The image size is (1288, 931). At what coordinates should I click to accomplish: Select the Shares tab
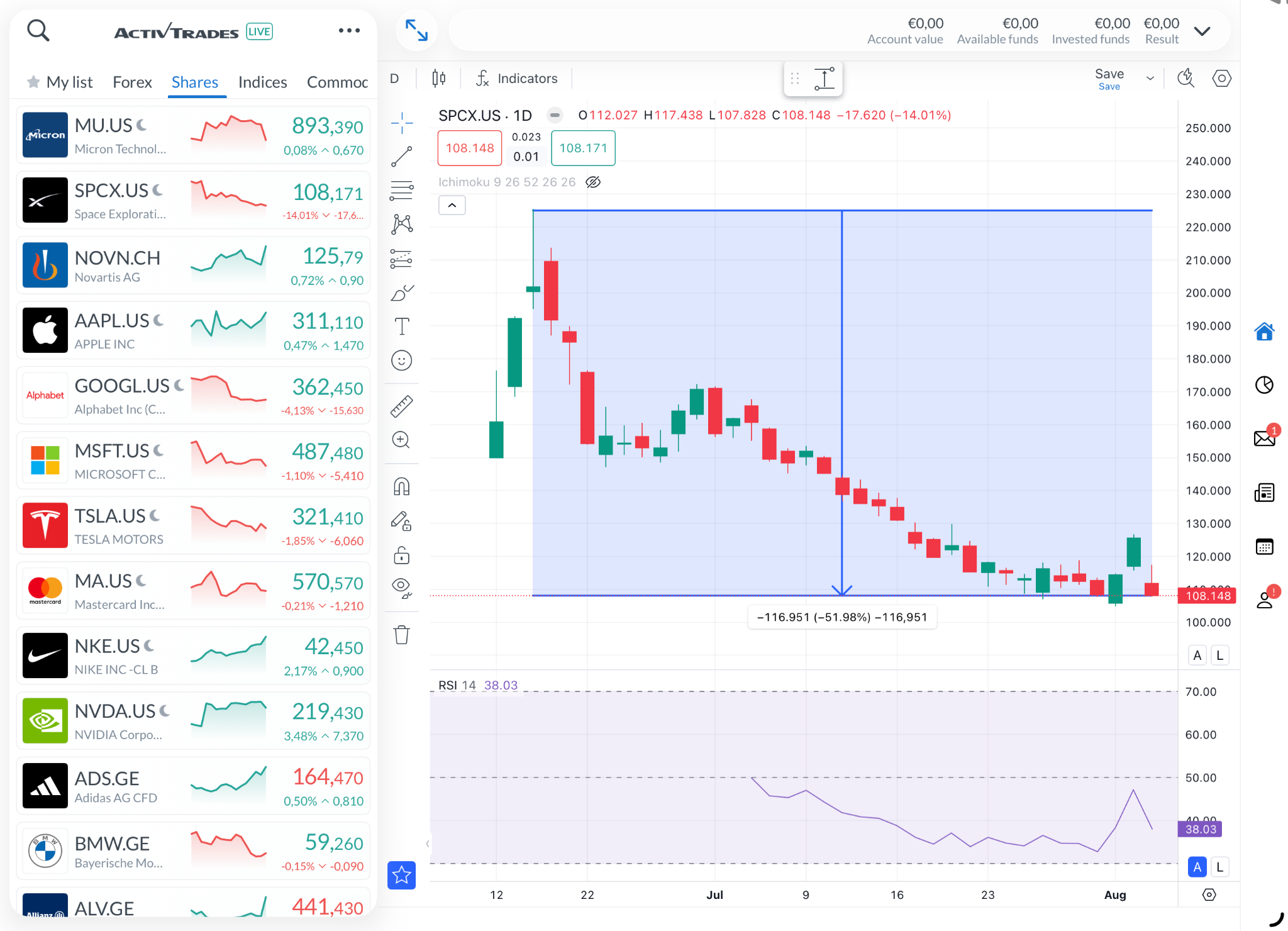pos(195,82)
